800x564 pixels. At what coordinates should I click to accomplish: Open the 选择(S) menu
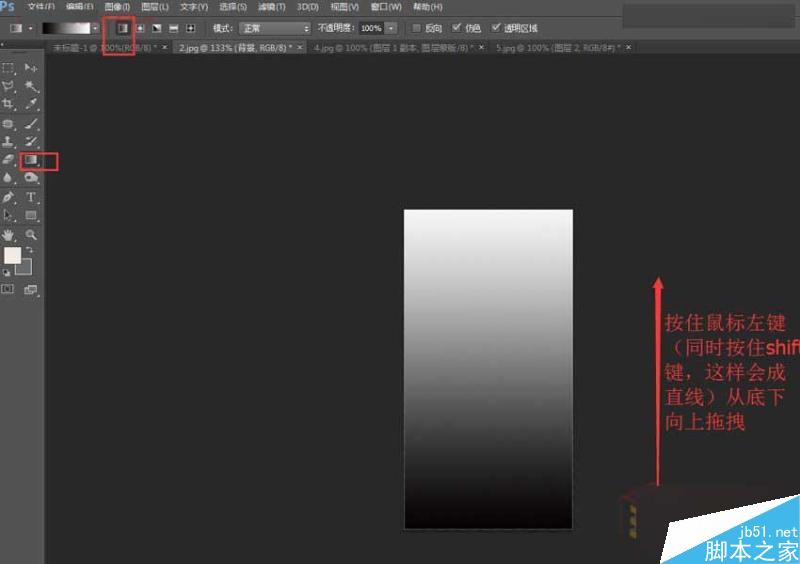coord(233,7)
